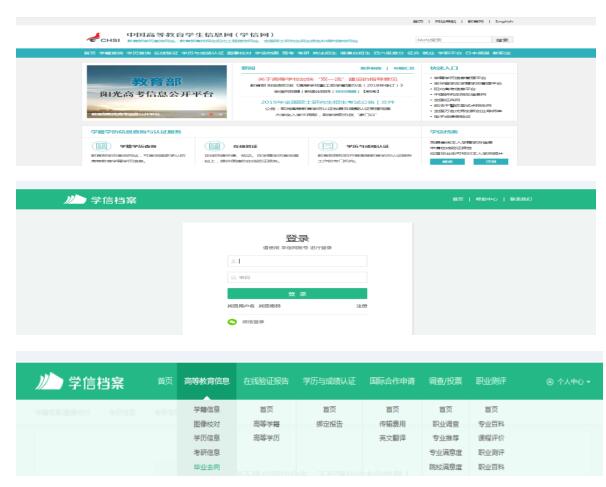Click the CHSI bird logo
Viewport: 606px width, 487px height.
[94, 37]
